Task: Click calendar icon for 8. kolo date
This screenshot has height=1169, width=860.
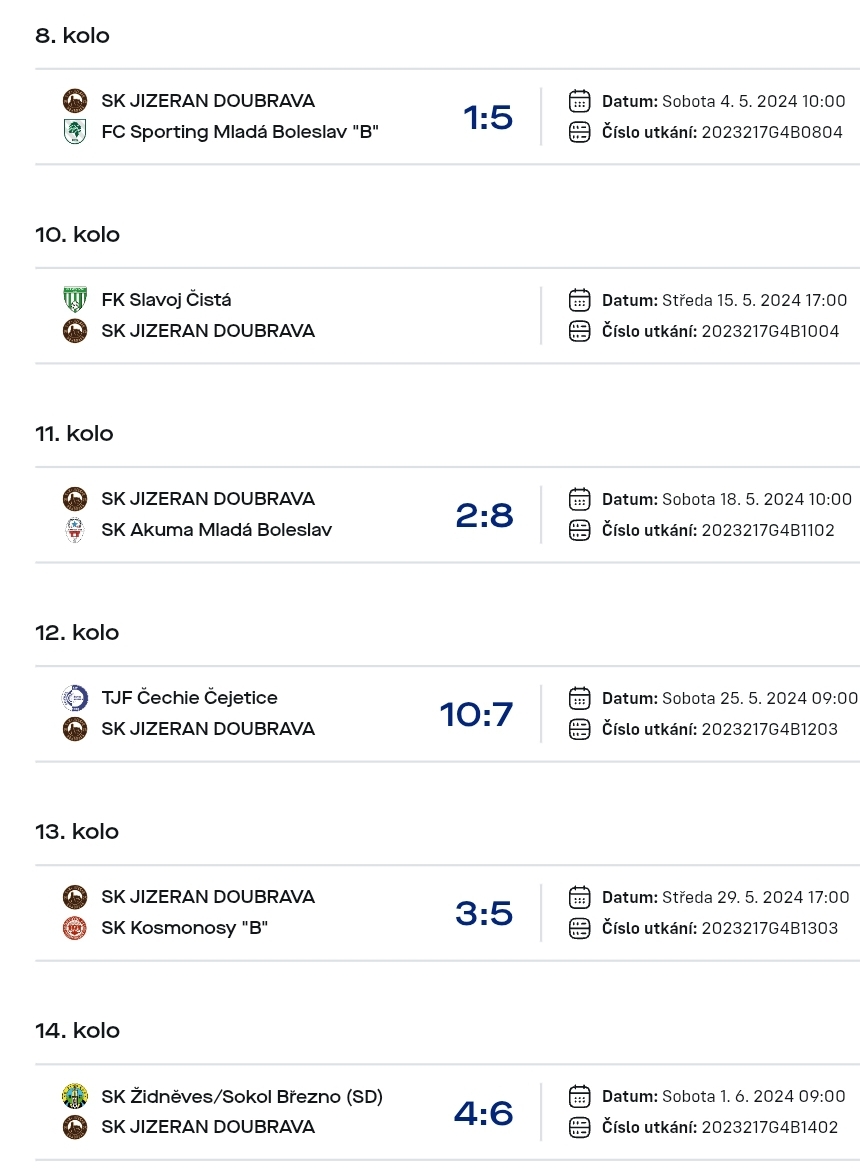Action: 579,101
